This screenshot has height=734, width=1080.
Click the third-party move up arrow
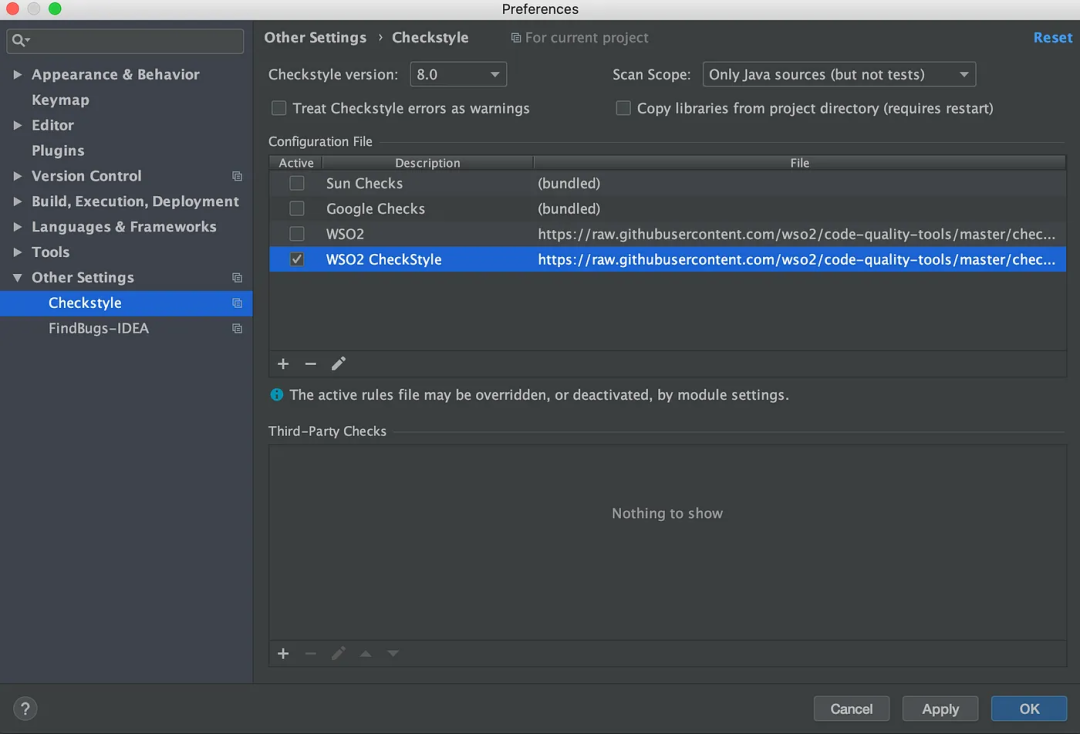click(366, 653)
